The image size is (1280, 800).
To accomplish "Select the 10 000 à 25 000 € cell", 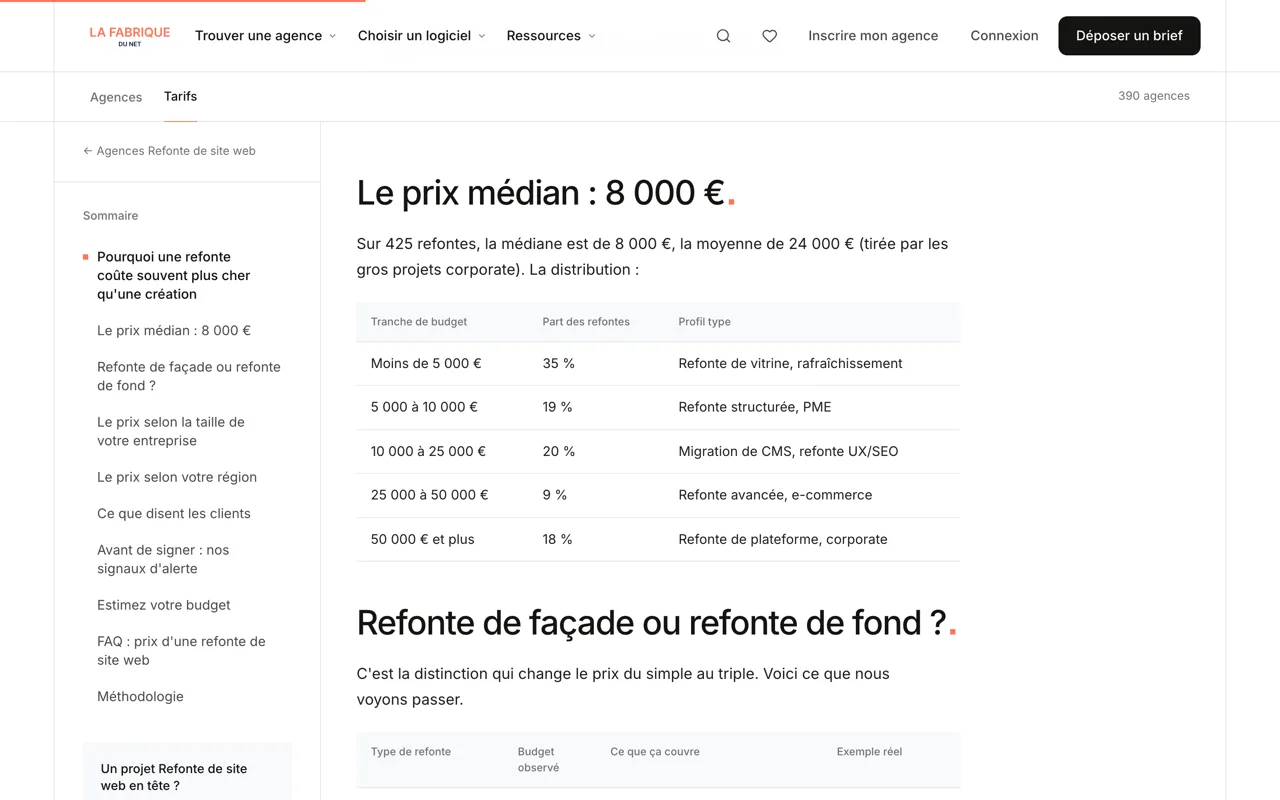I will pyautogui.click(x=428, y=451).
